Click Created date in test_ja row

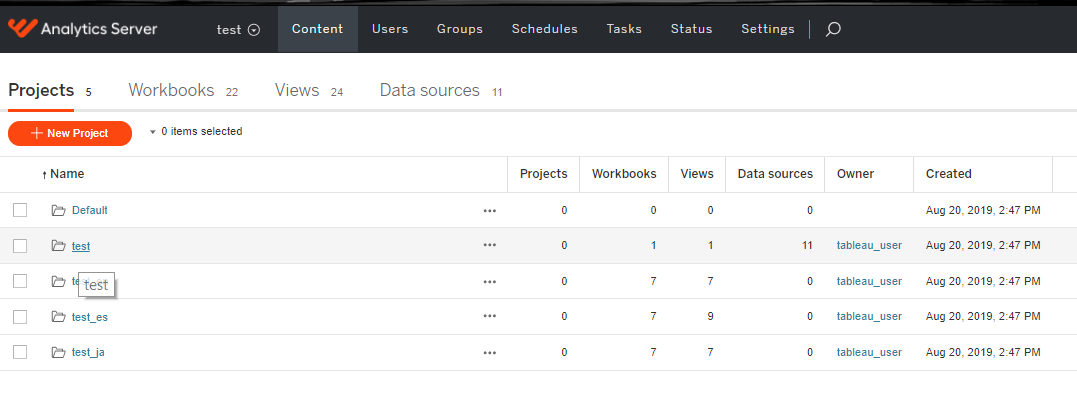tap(983, 352)
